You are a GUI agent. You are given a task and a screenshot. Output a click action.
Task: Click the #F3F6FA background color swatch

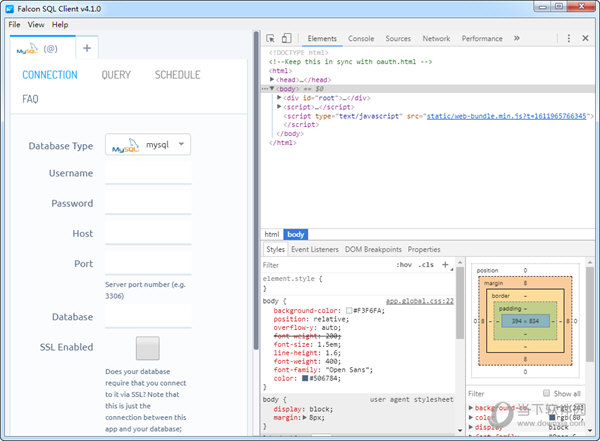click(x=349, y=310)
